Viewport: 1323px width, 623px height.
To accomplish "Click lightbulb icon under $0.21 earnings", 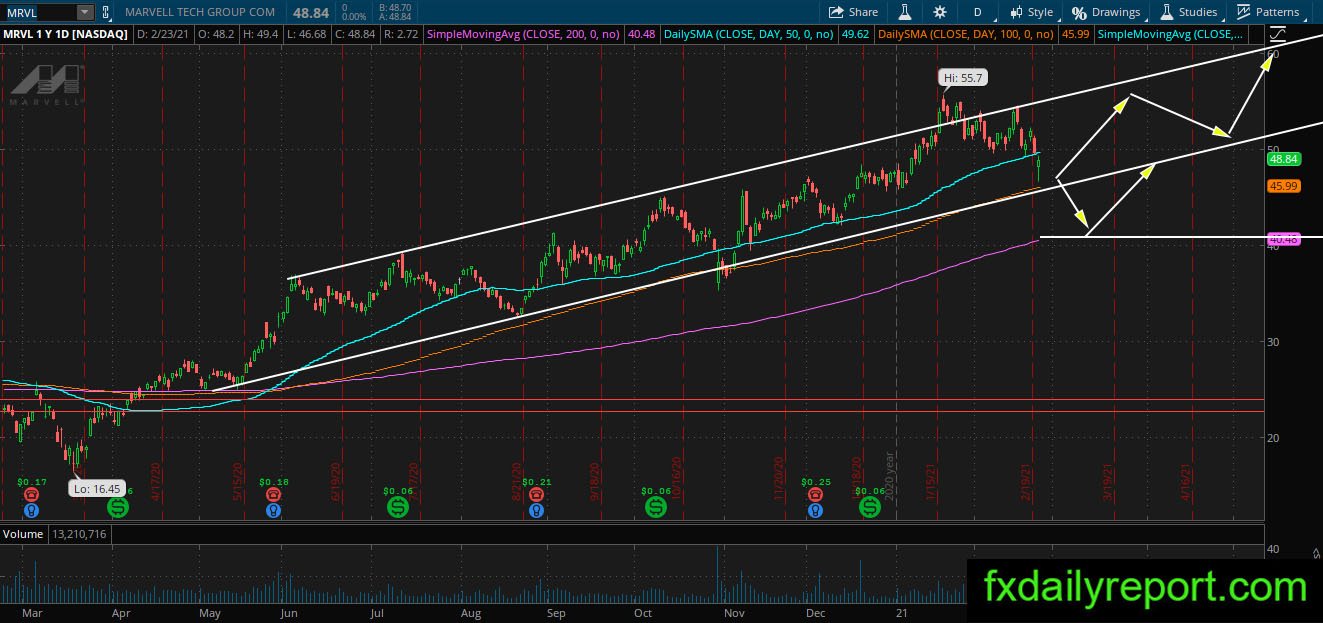I will pos(537,509).
